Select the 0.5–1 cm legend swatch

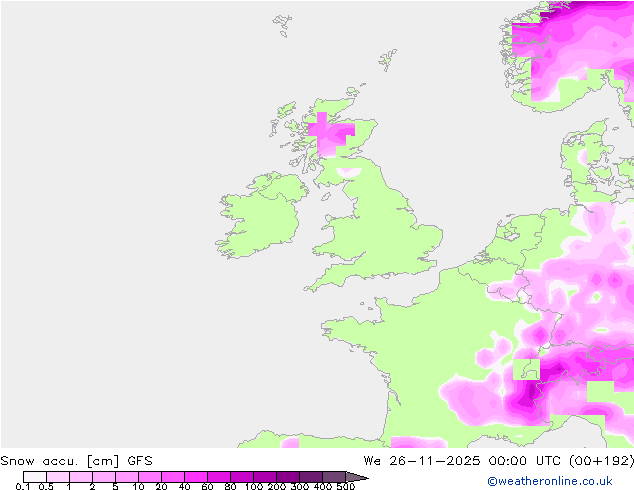[58, 477]
